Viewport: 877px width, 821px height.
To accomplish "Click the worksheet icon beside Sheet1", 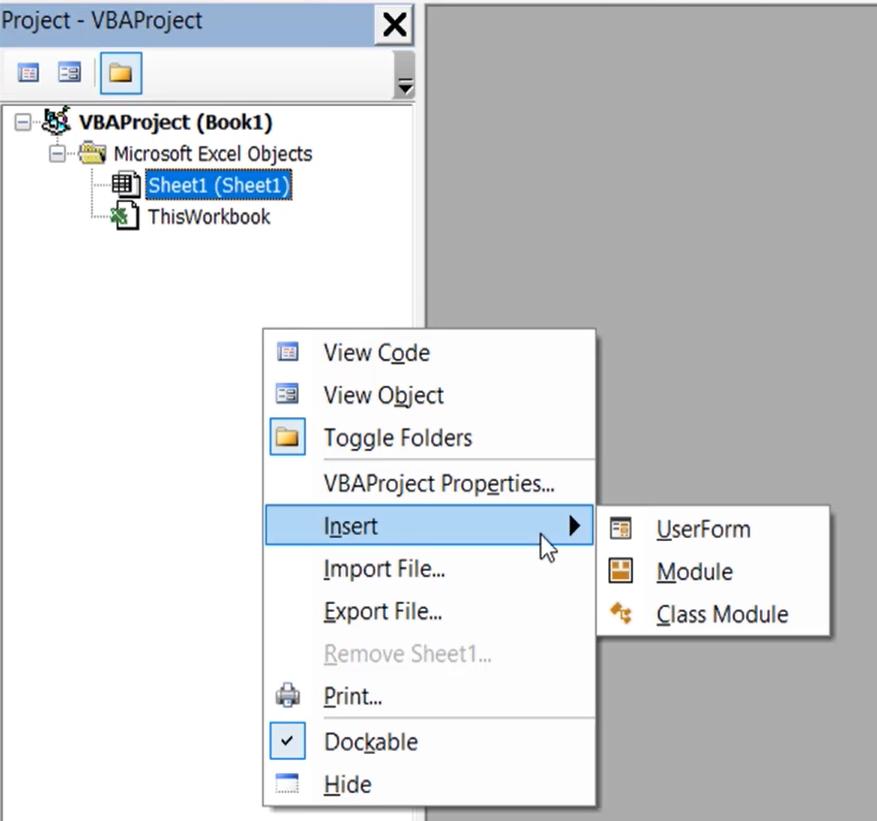I will pos(124,184).
